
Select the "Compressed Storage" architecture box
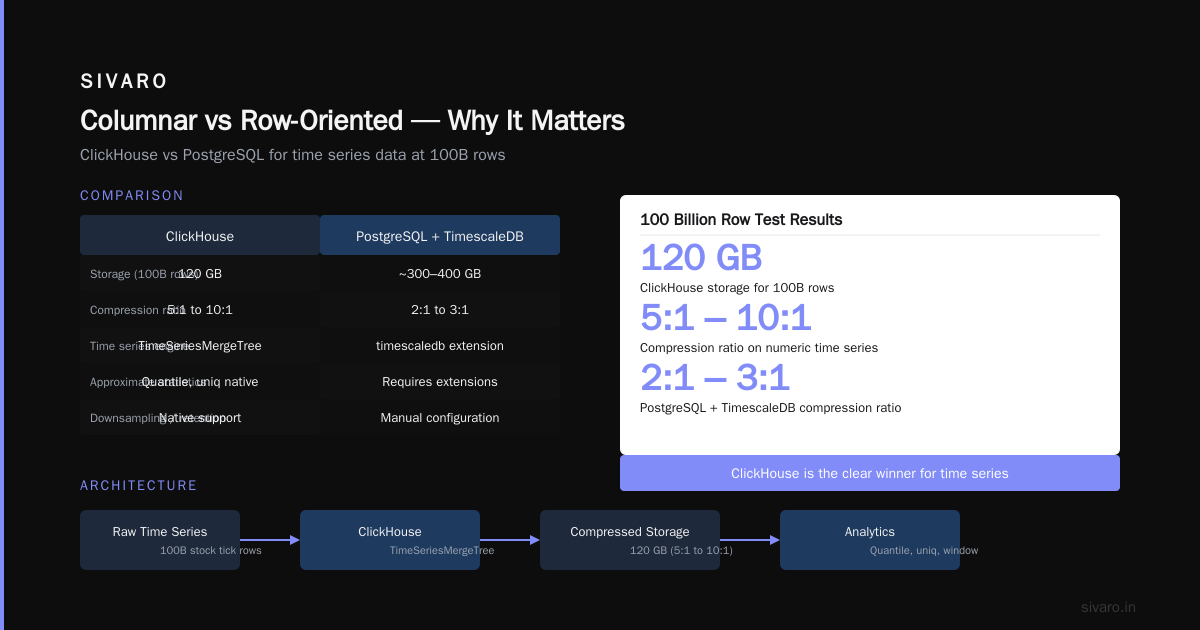pyautogui.click(x=630, y=540)
